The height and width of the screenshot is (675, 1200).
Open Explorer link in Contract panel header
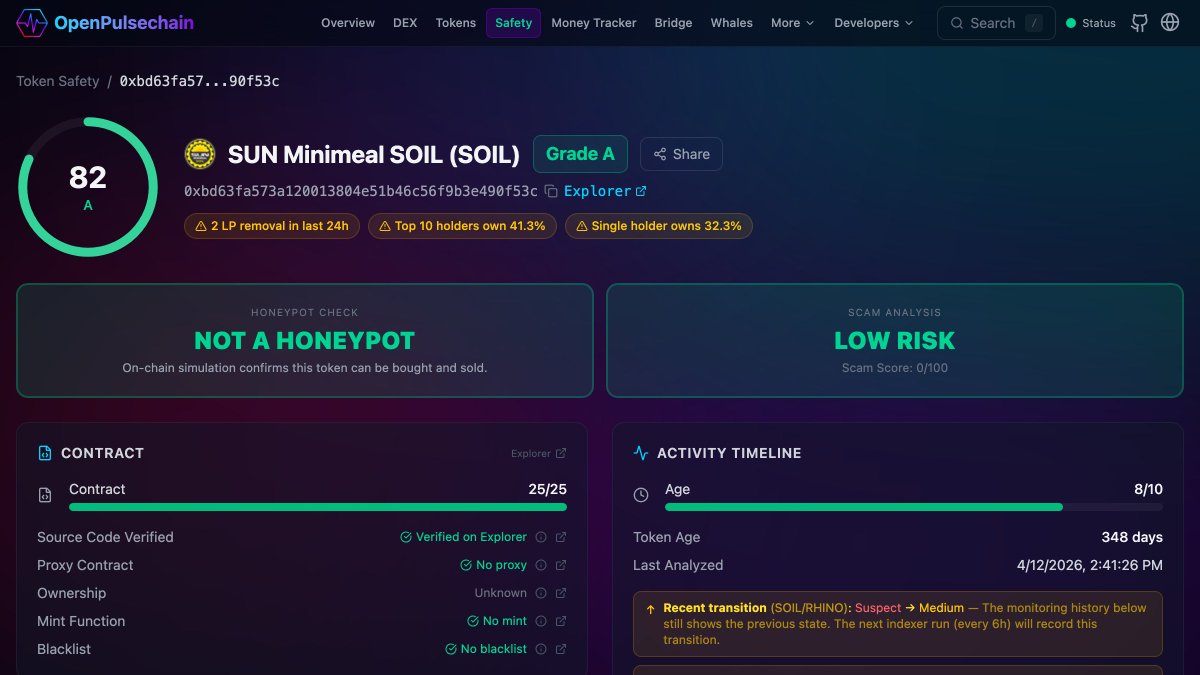click(x=539, y=453)
